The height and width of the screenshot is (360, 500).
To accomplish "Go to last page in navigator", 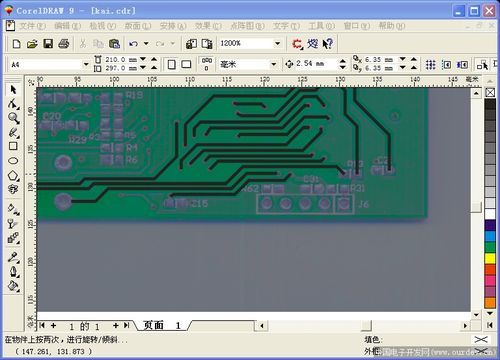I will coord(127,325).
